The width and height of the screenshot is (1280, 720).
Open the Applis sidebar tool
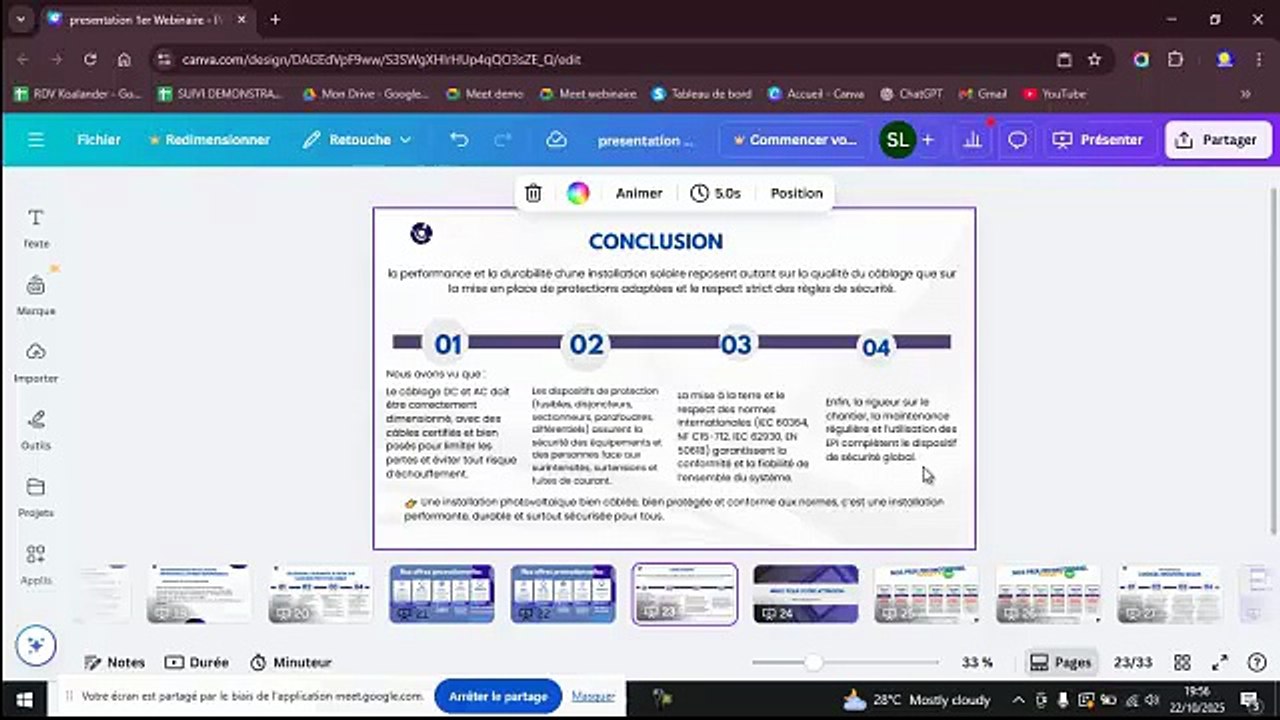click(x=36, y=565)
